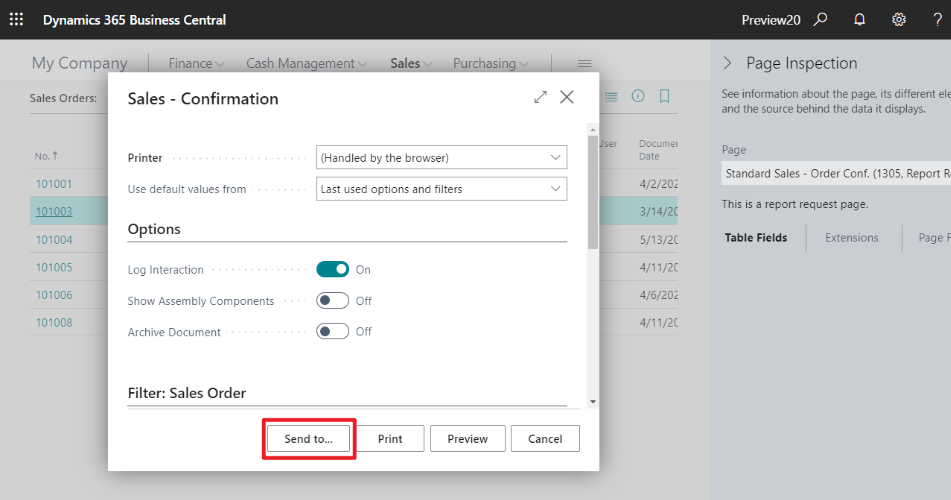Screen dimensions: 951x500
Task: Click the bookmark icon in Sales Orders page
Action: click(665, 96)
